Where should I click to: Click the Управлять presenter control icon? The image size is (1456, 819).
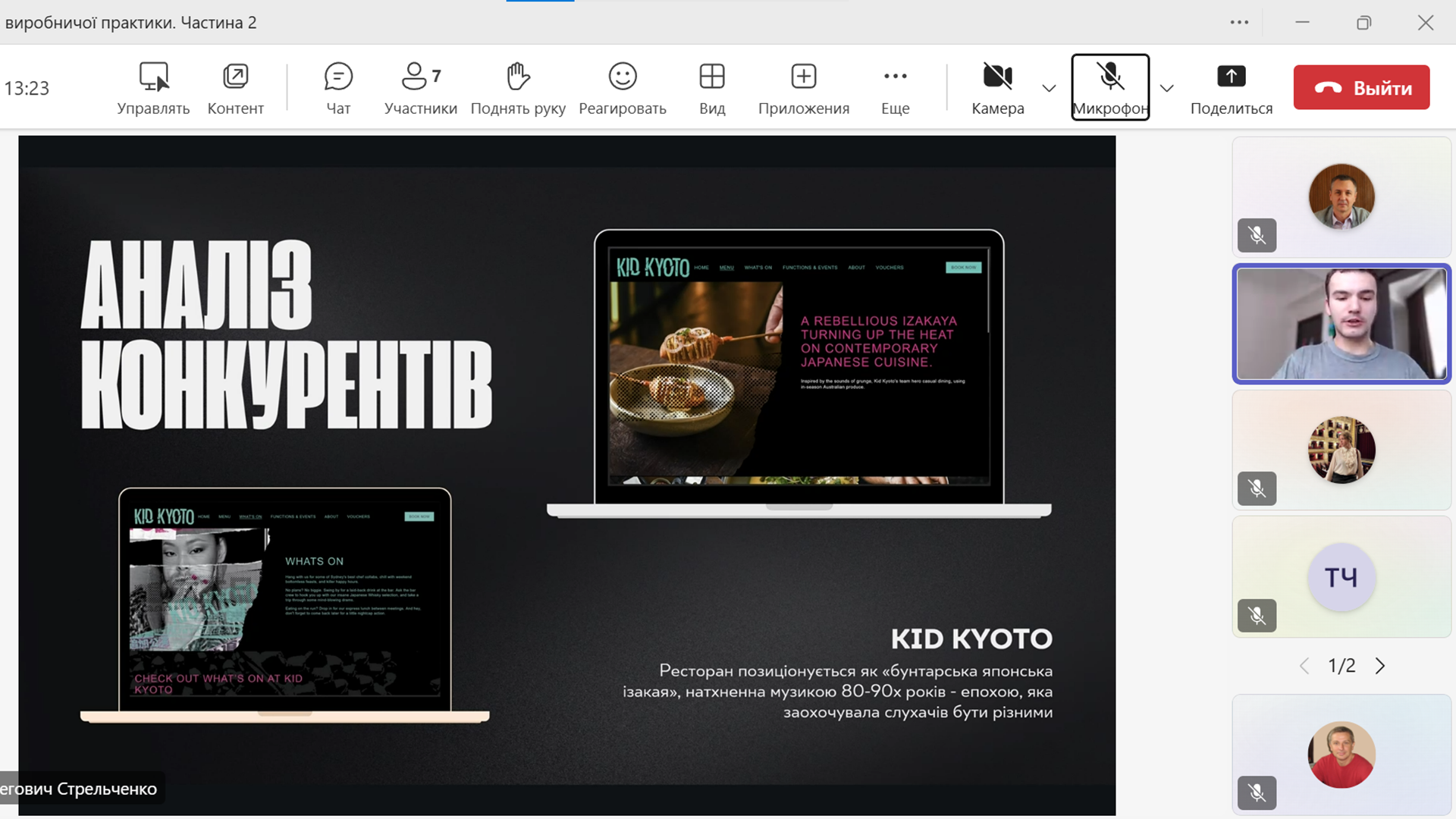pos(153,77)
